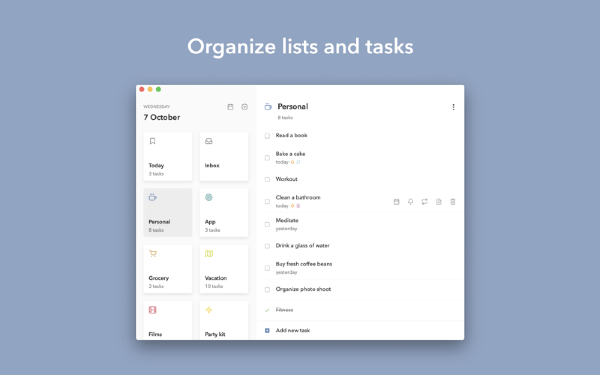
Task: Add note icon on Clean a bathroom
Action: click(439, 202)
